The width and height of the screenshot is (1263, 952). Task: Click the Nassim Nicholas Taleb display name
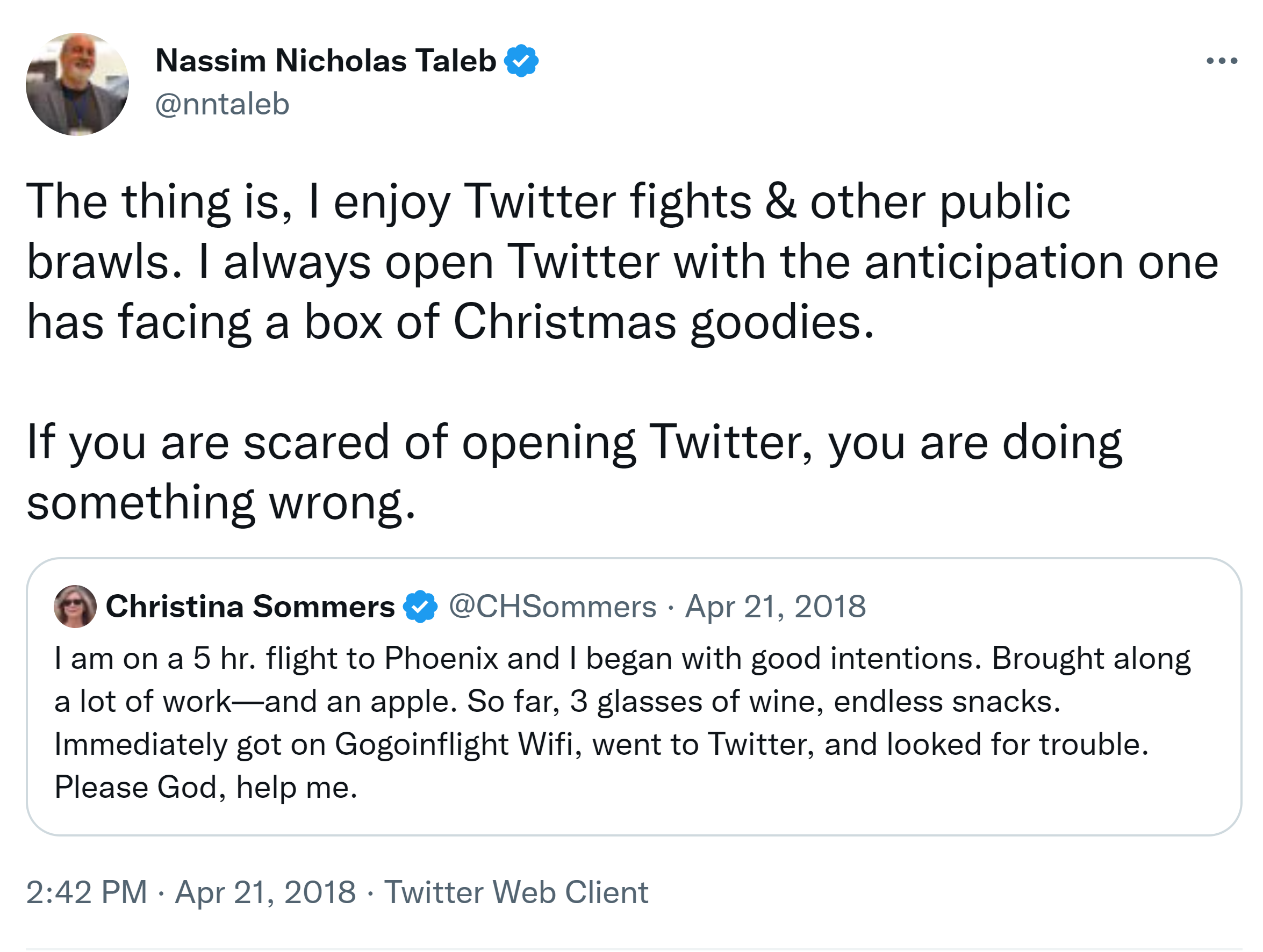pyautogui.click(x=326, y=61)
